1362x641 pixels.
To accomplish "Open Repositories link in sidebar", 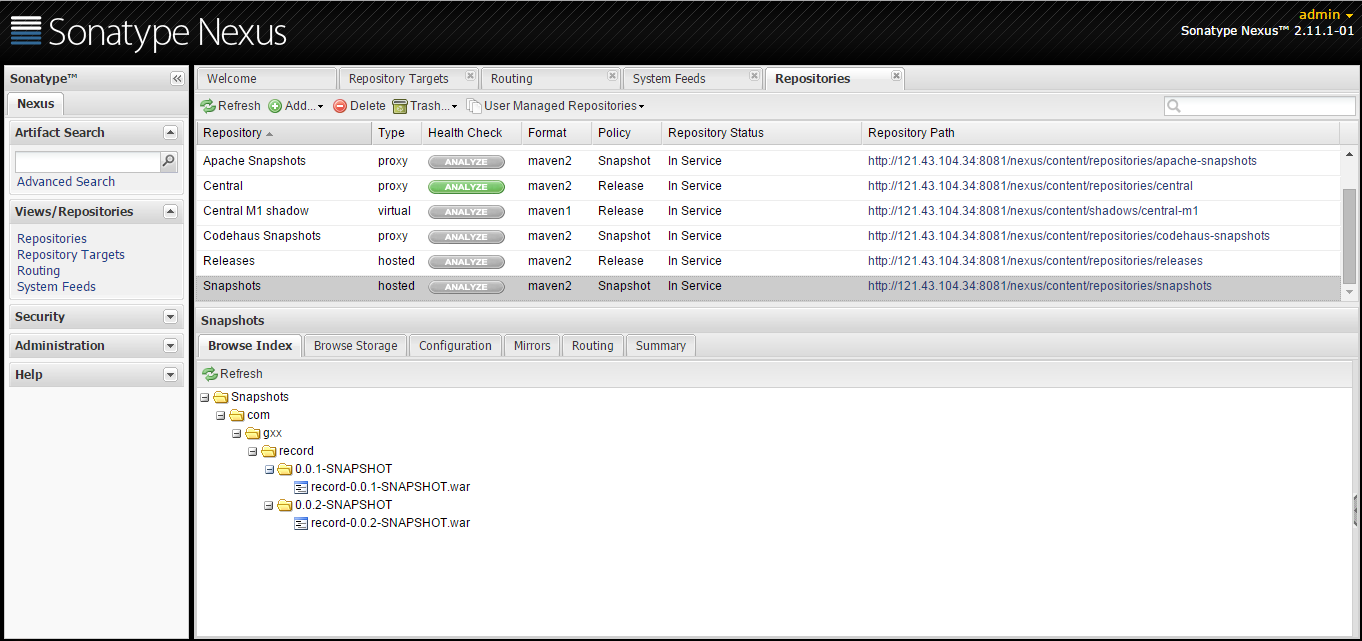I will [x=52, y=239].
